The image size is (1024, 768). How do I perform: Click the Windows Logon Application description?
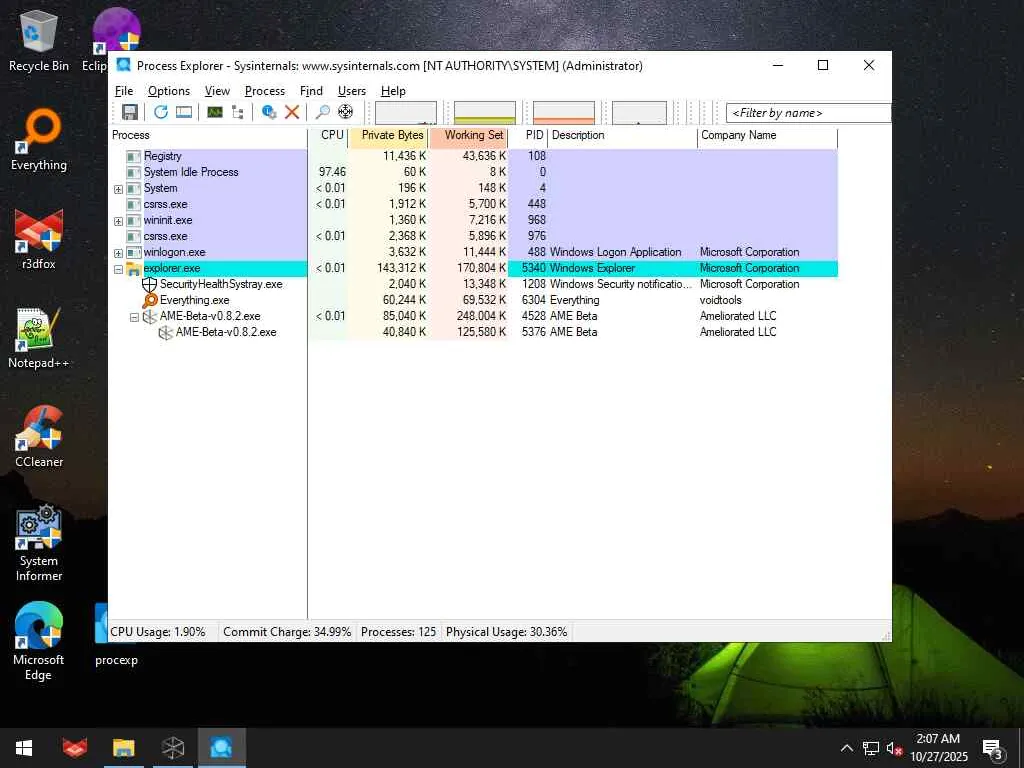(x=616, y=252)
